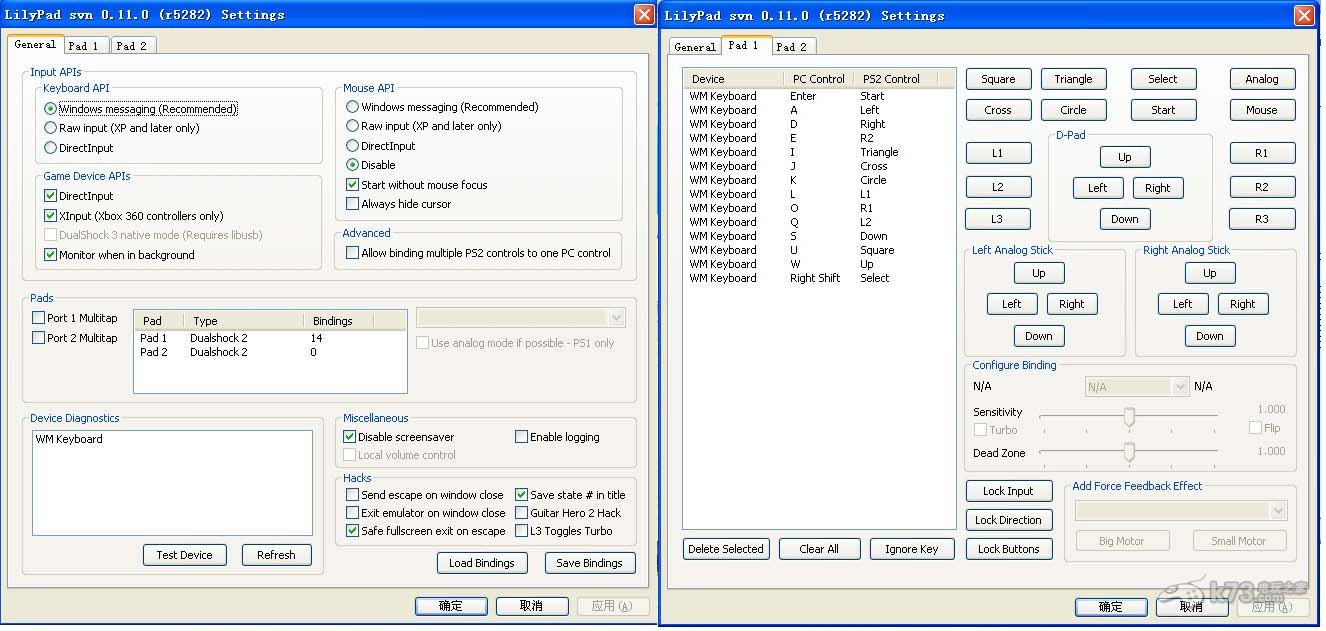Open the Configure Binding N/A dropdown
Viewport: 1326px width, 631px height.
[1136, 386]
